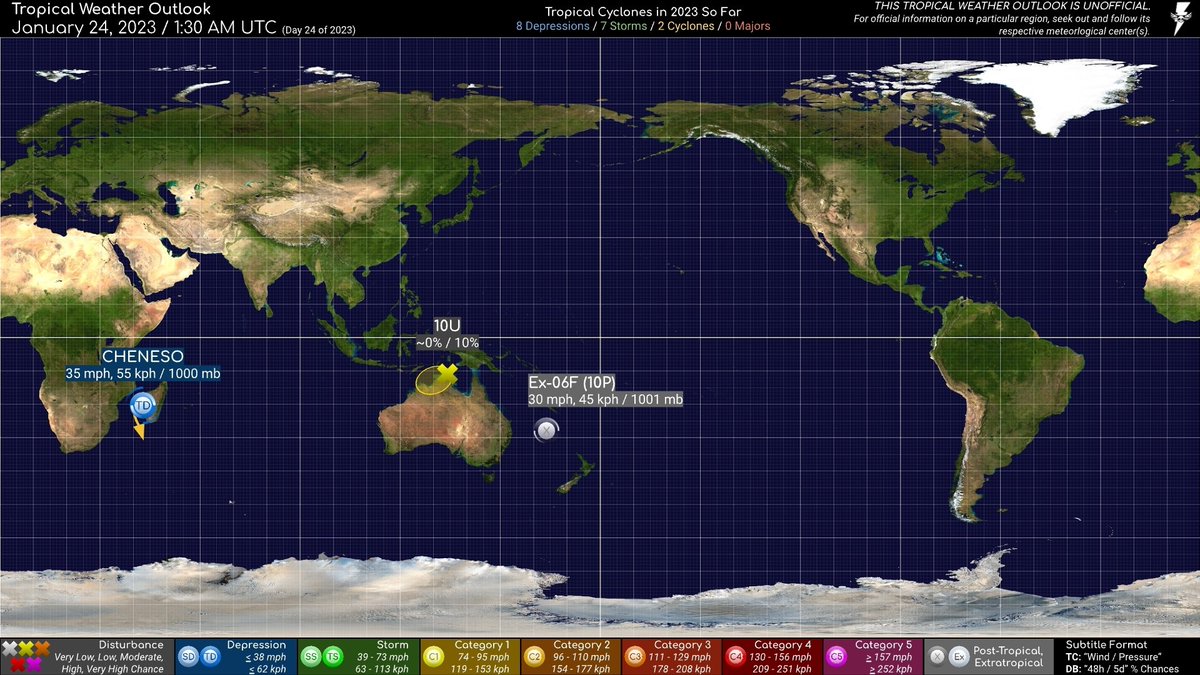1200x675 pixels.
Task: Click the blue TD marker for Cheneso
Action: point(143,405)
